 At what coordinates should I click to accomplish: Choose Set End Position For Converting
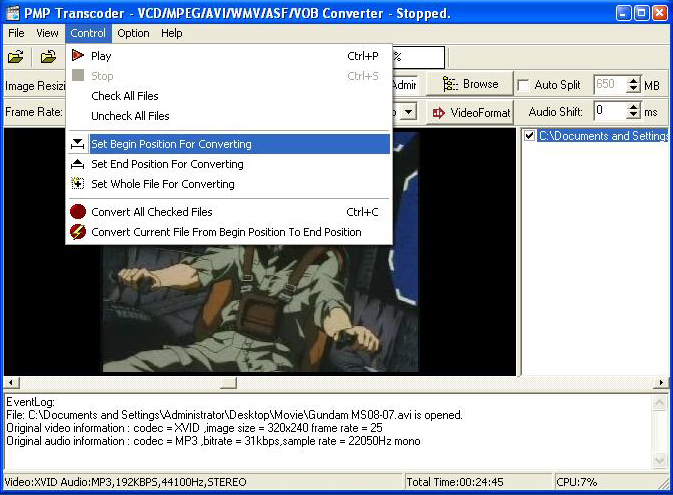(x=229, y=164)
